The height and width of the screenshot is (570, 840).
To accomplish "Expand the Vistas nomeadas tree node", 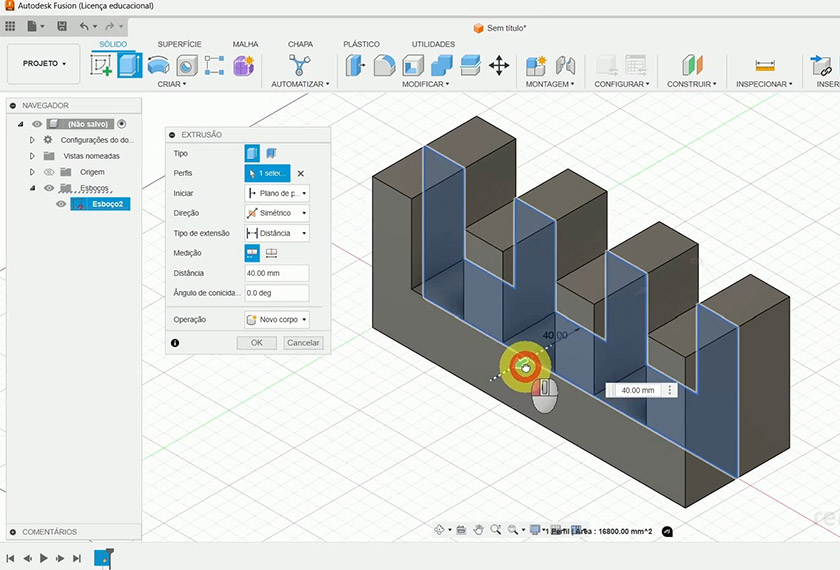I will click(33, 156).
